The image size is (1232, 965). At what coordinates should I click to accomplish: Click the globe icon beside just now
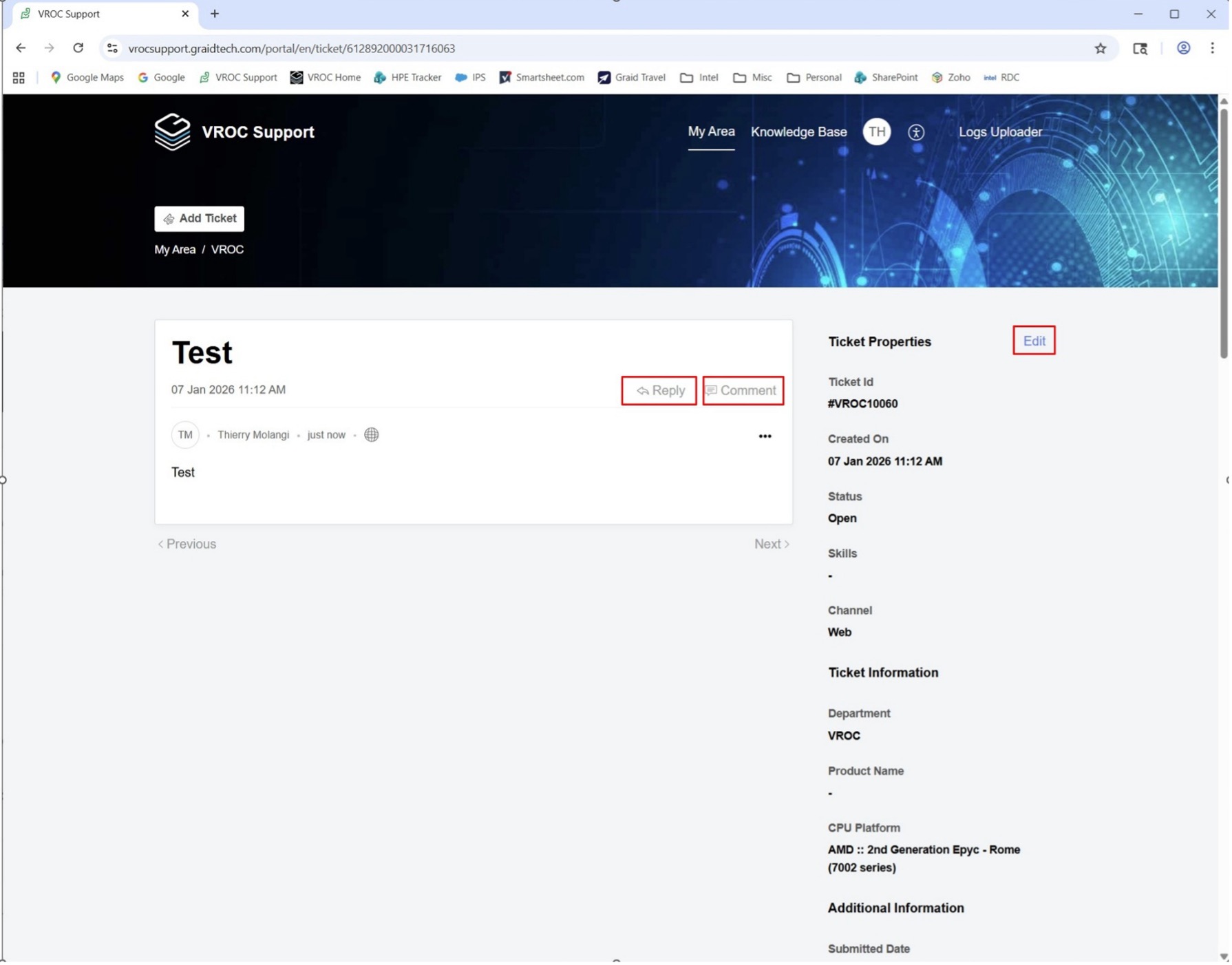[371, 434]
